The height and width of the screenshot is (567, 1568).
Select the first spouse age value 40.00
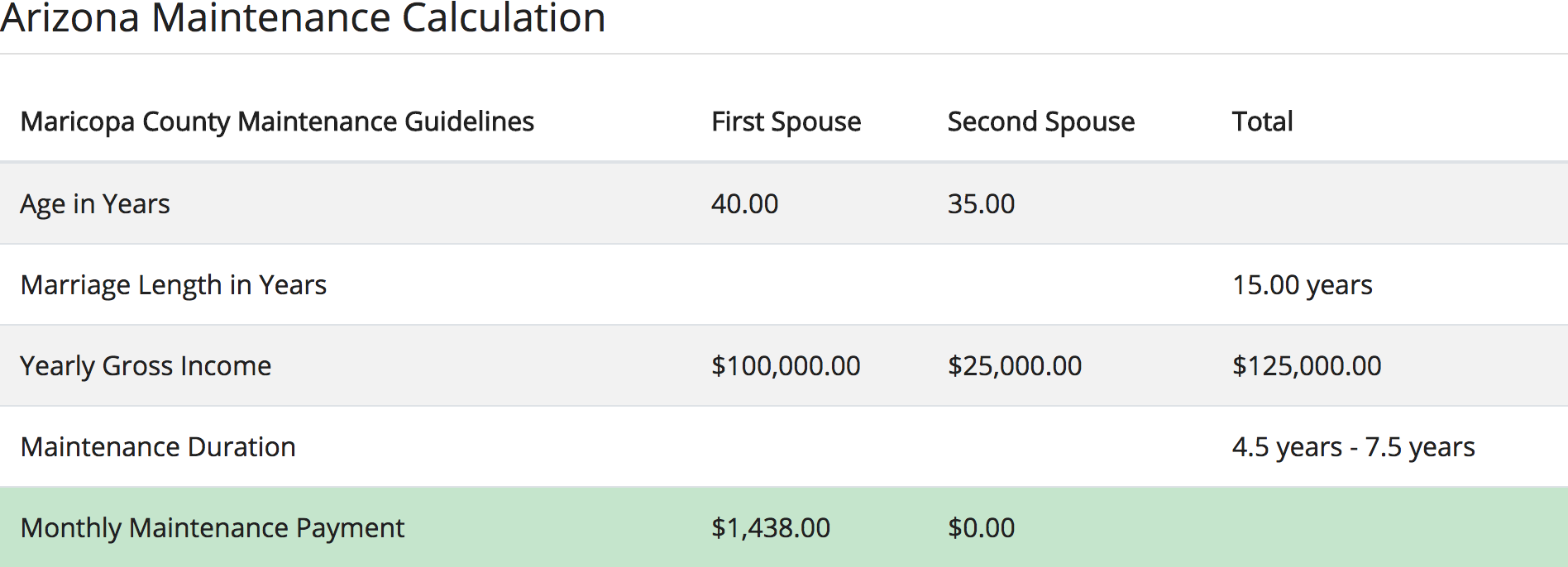pyautogui.click(x=744, y=204)
